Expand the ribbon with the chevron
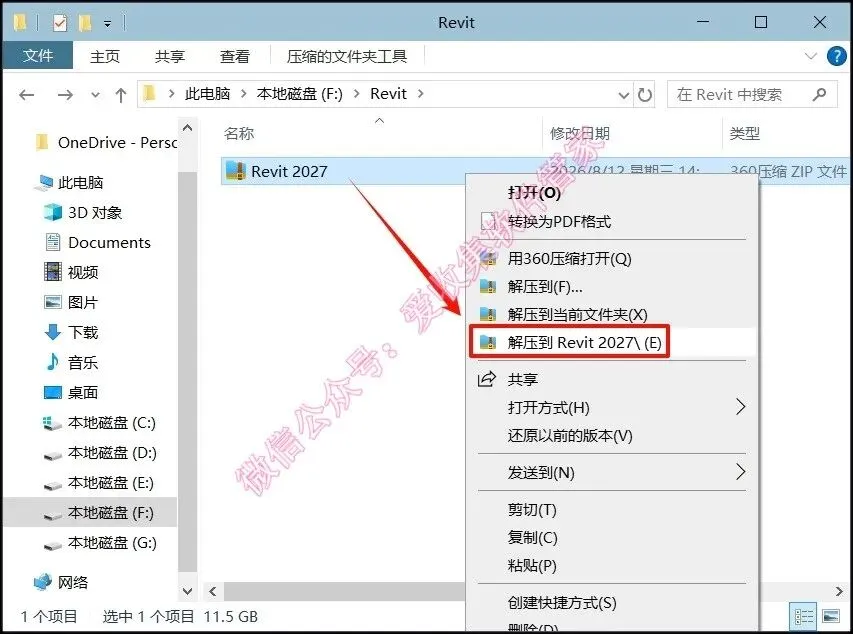 coord(811,56)
